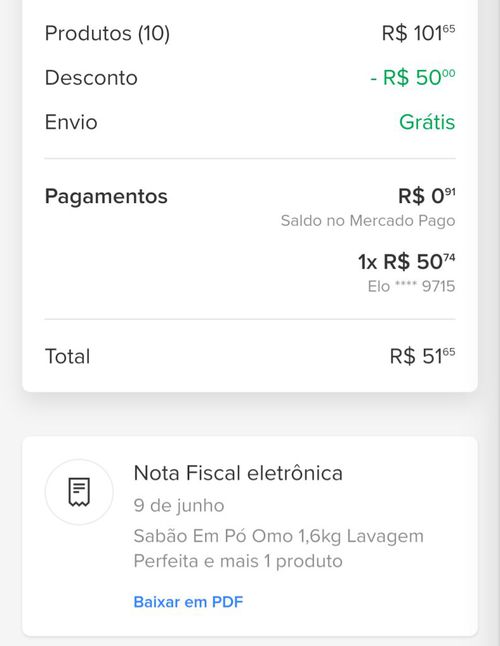
Task: Select the Desconto row label
Action: point(91,77)
